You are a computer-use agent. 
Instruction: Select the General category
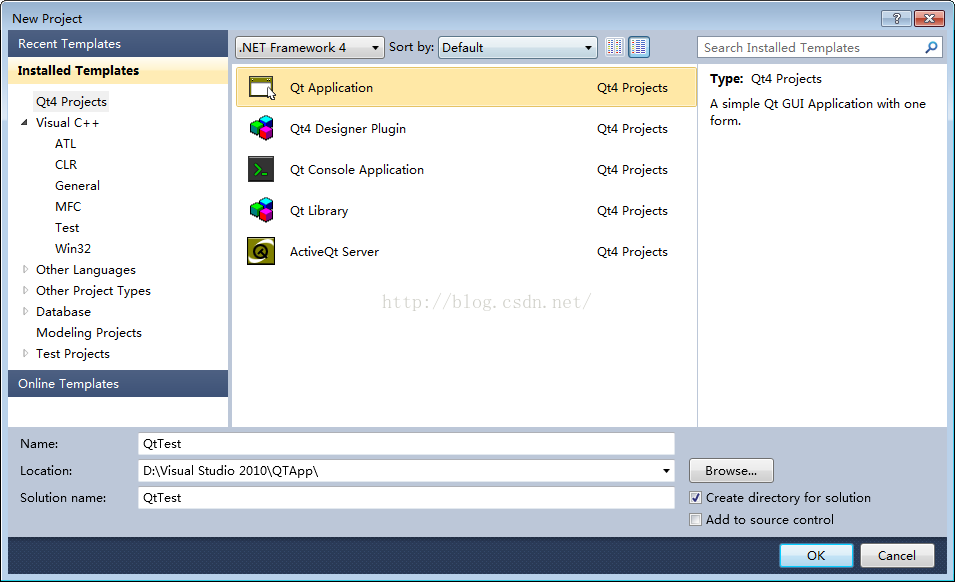[x=77, y=186]
